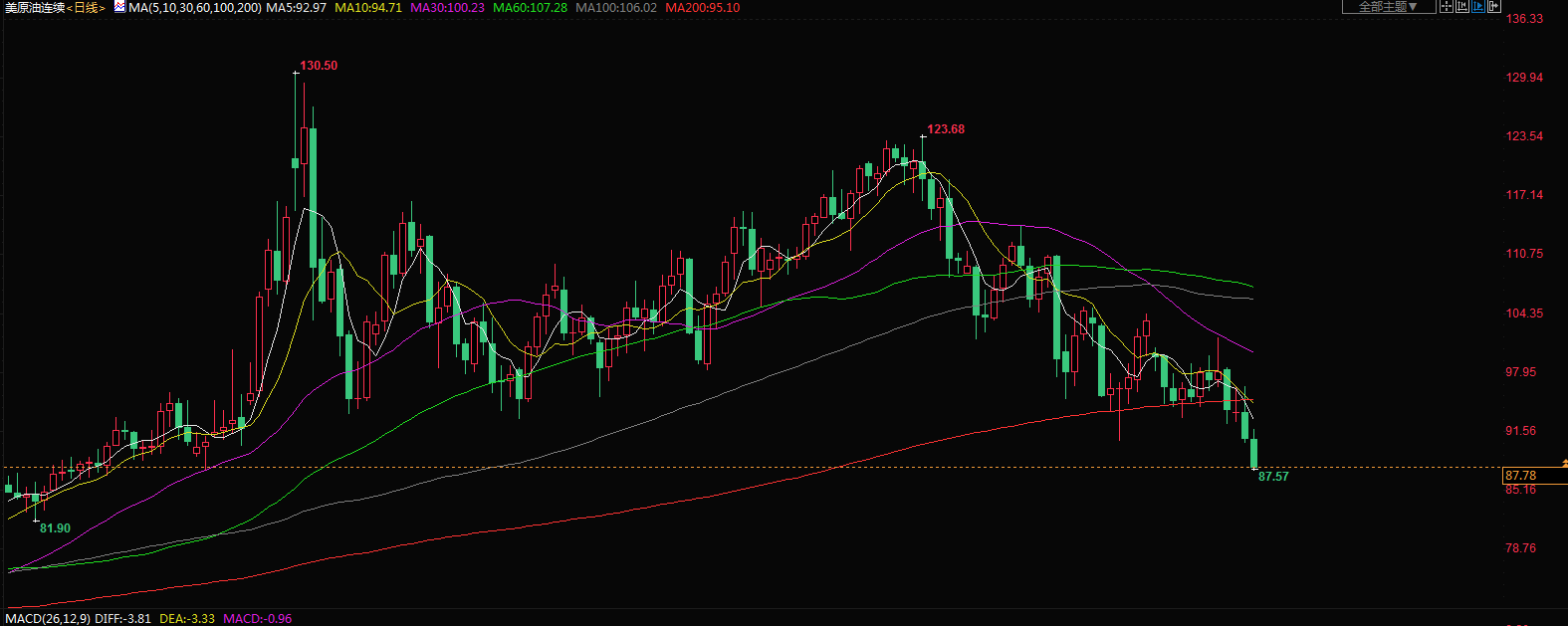Screen dimensions: 1568x626
Task: Click the 123.68 peak price marker
Action: click(946, 129)
